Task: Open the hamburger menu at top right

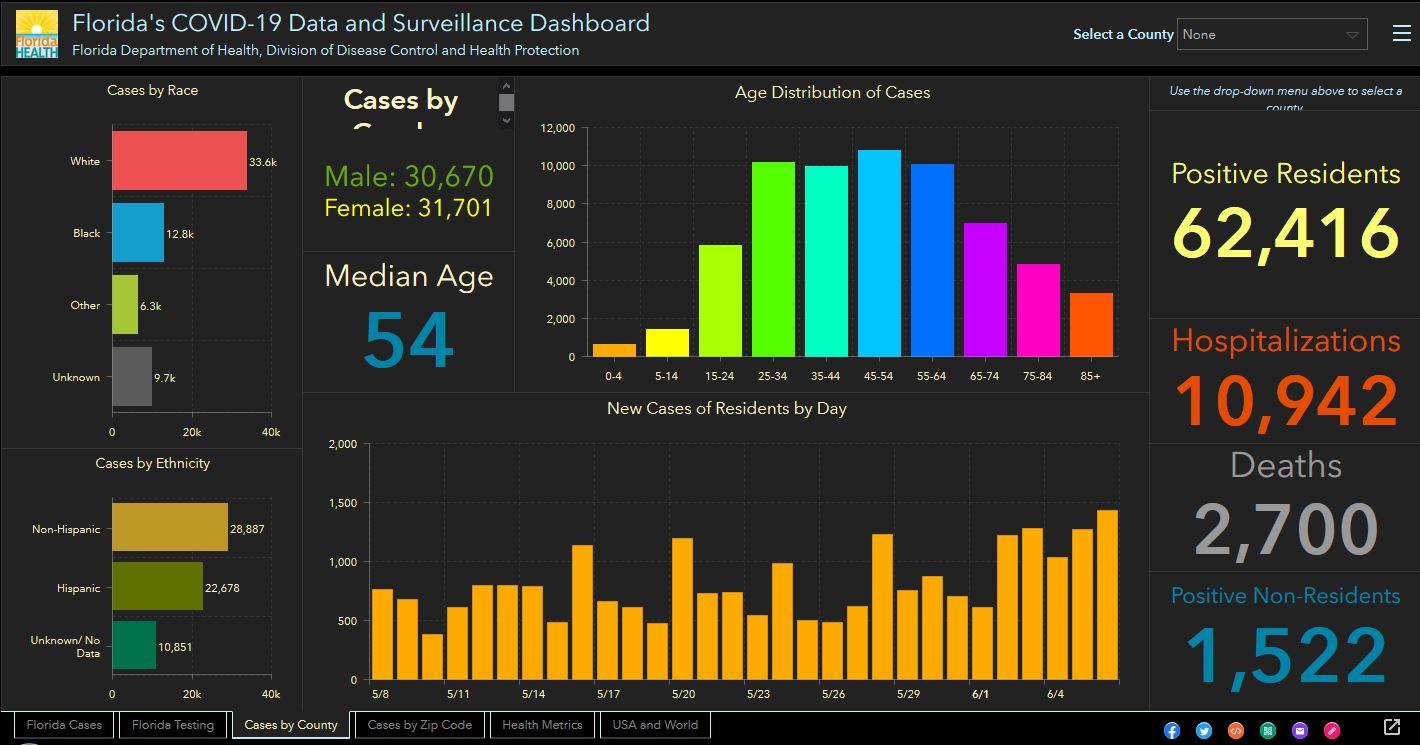Action: [1401, 33]
